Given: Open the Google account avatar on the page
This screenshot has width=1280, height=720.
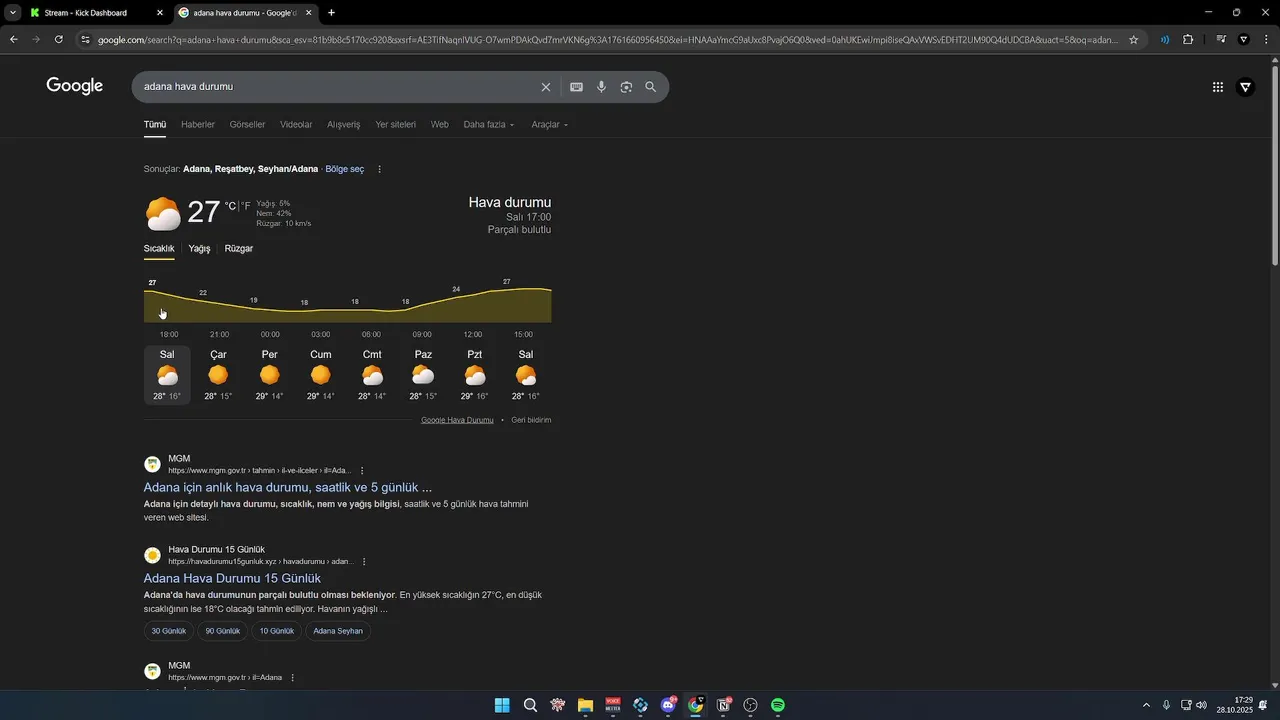Looking at the screenshot, I should (1245, 87).
